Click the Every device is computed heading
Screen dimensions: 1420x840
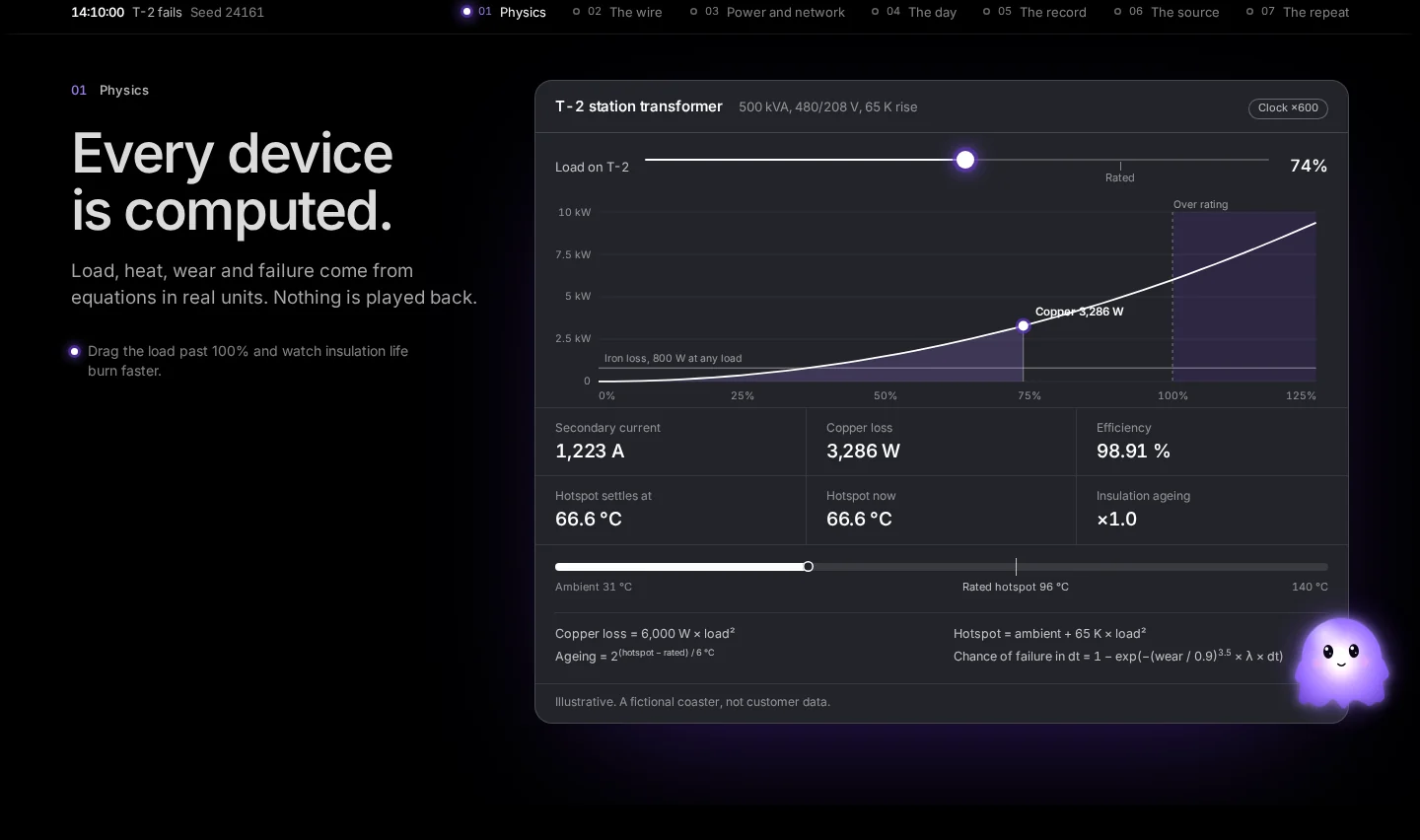coord(233,181)
